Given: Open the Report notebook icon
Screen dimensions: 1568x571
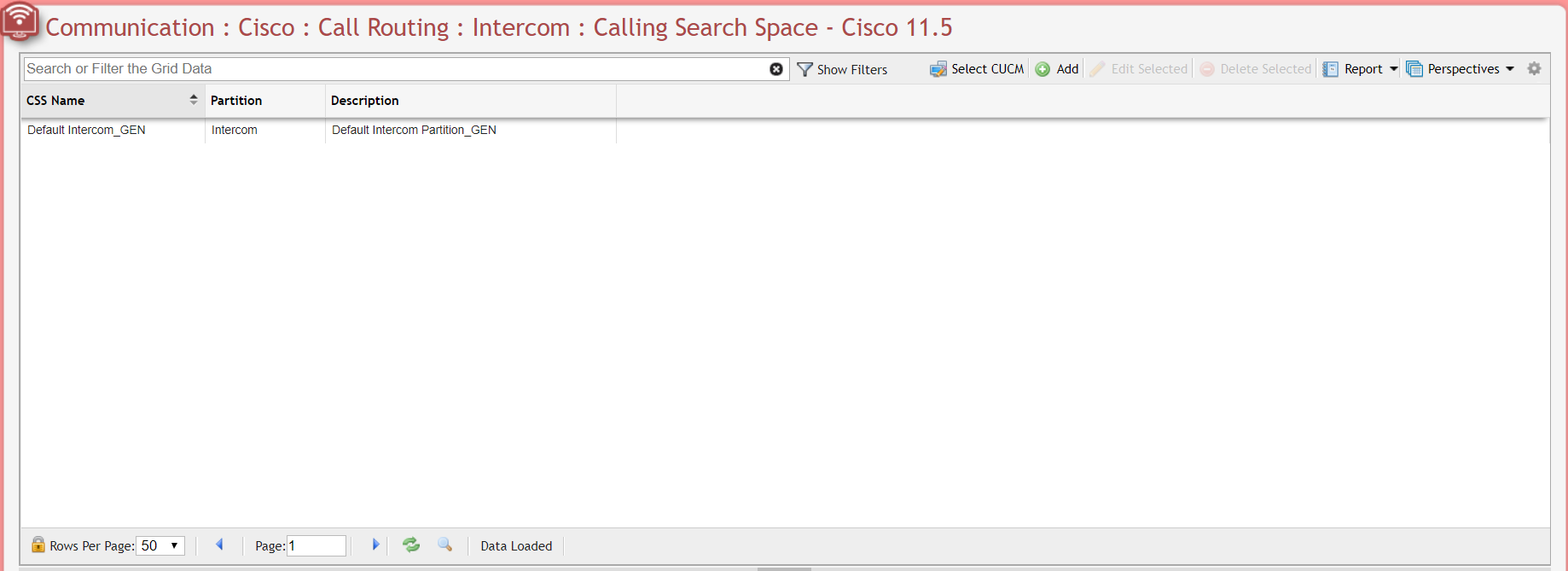Looking at the screenshot, I should (x=1331, y=68).
